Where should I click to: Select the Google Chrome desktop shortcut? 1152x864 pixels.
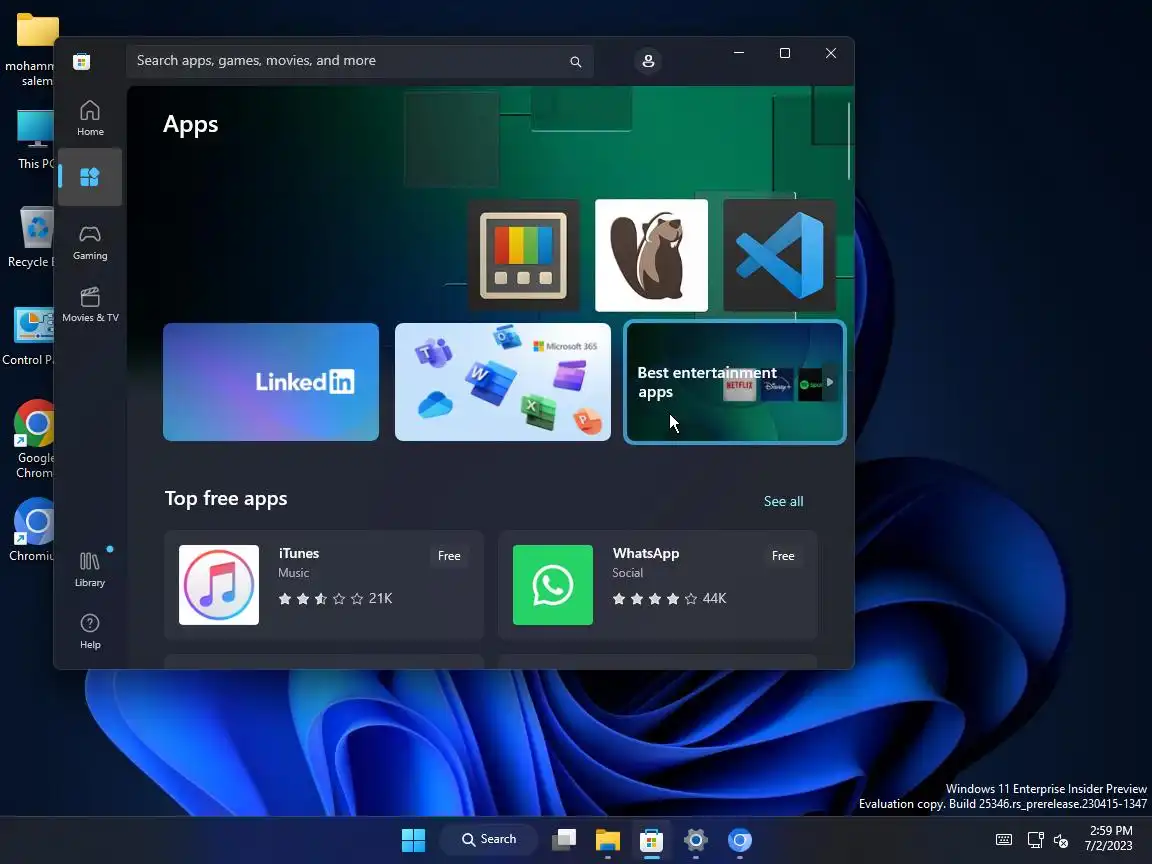click(33, 439)
